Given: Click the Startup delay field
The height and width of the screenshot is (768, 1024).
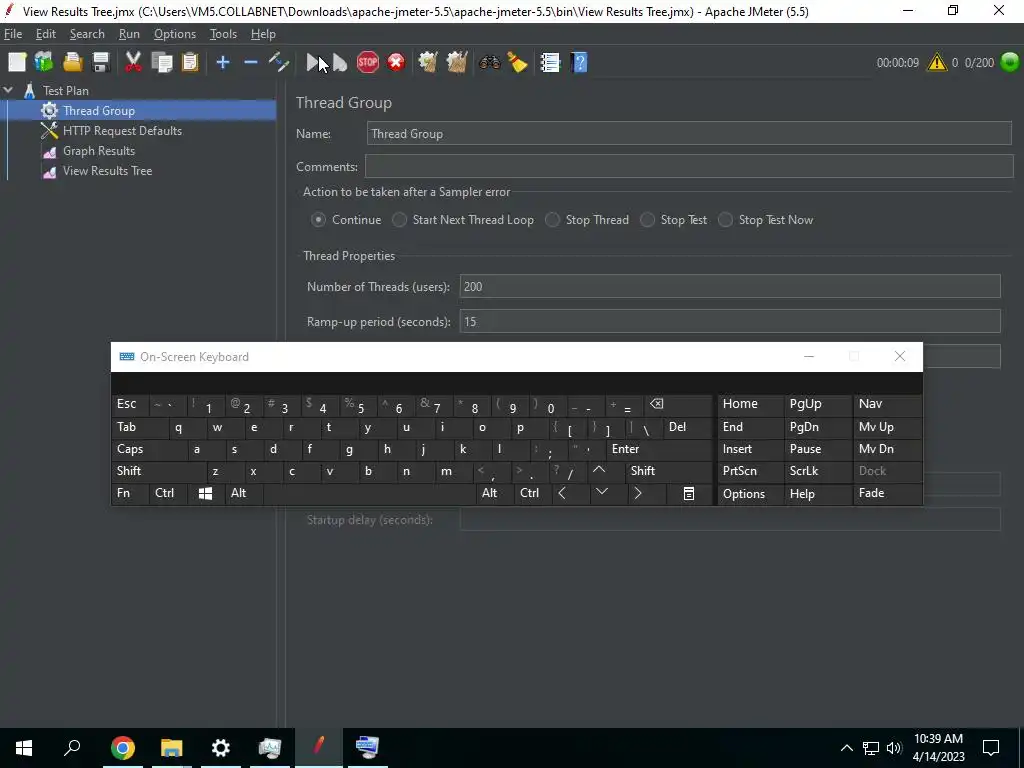Looking at the screenshot, I should click(730, 520).
